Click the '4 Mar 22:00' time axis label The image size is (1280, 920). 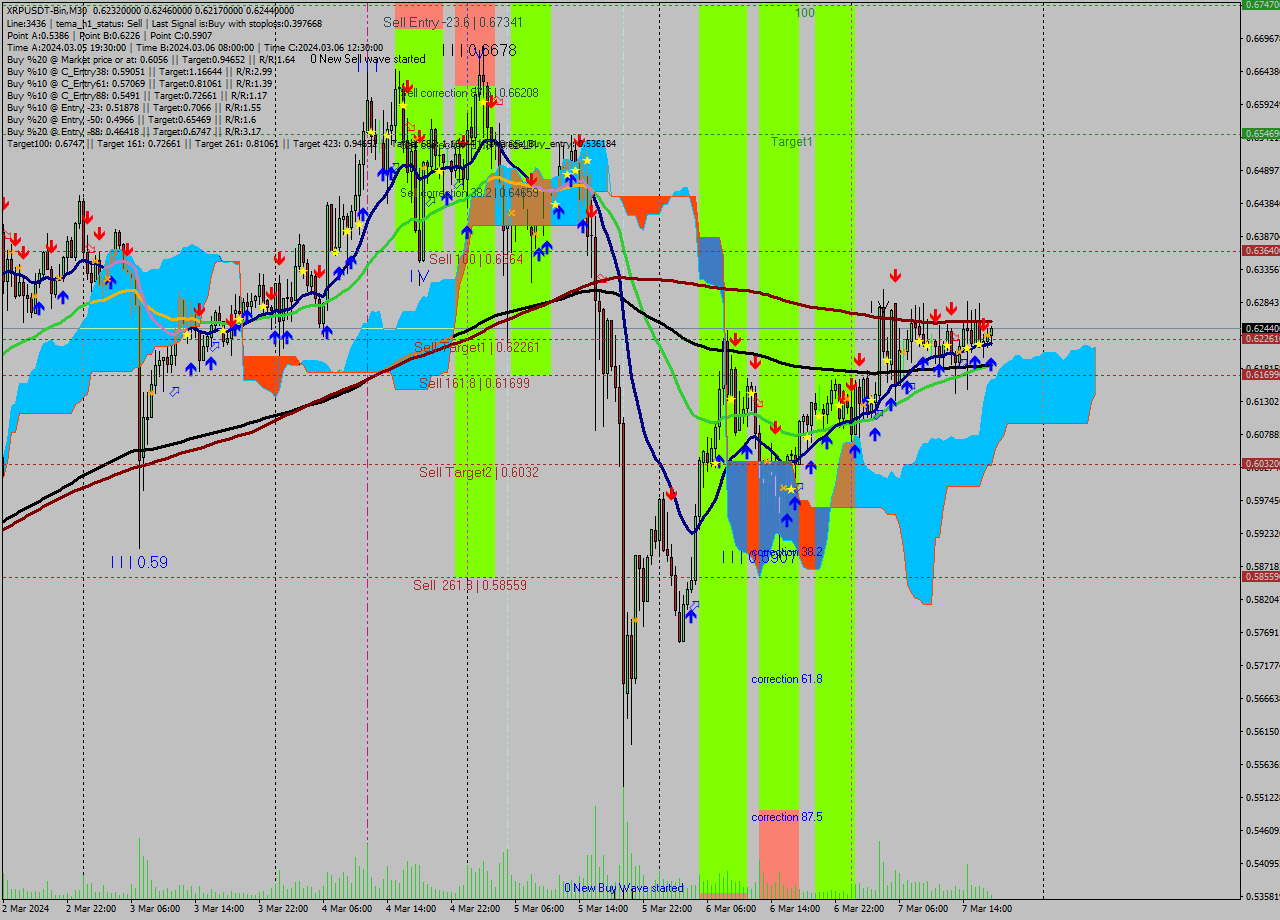[x=474, y=909]
